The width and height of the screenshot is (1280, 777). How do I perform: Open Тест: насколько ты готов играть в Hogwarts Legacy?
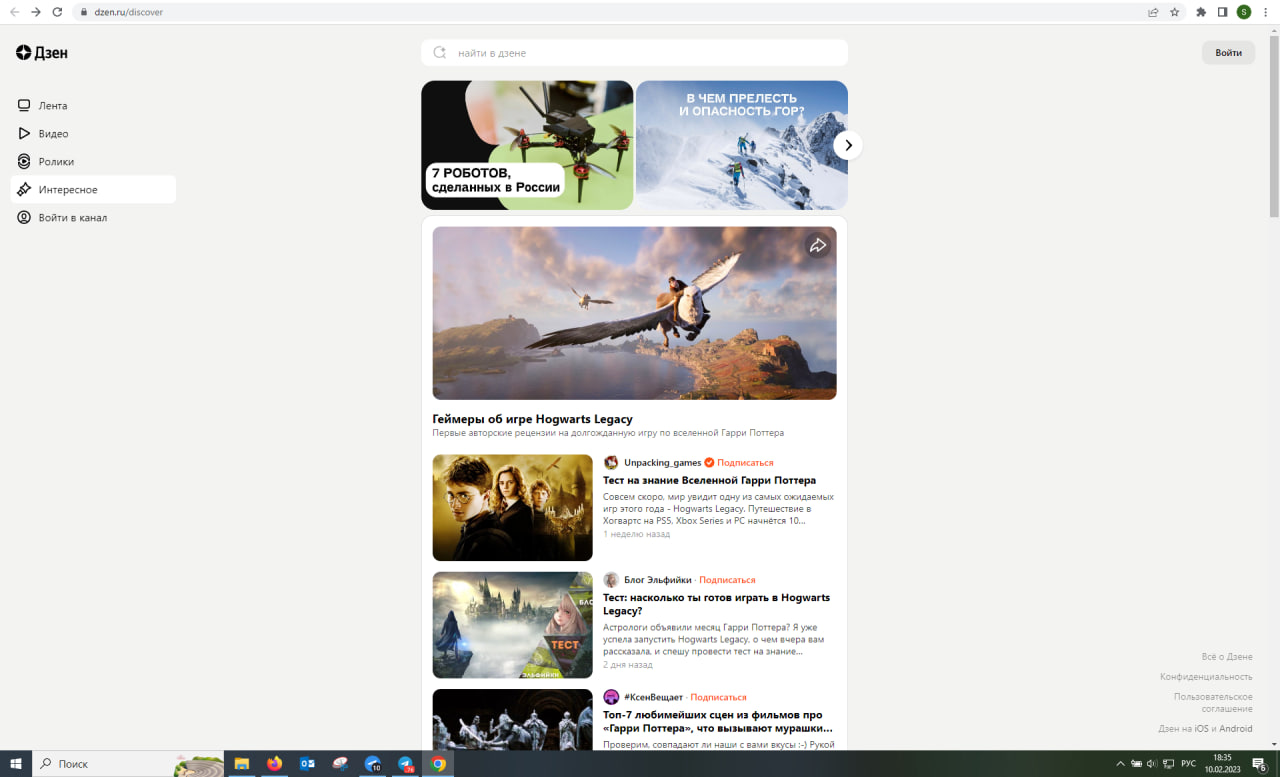(x=716, y=604)
